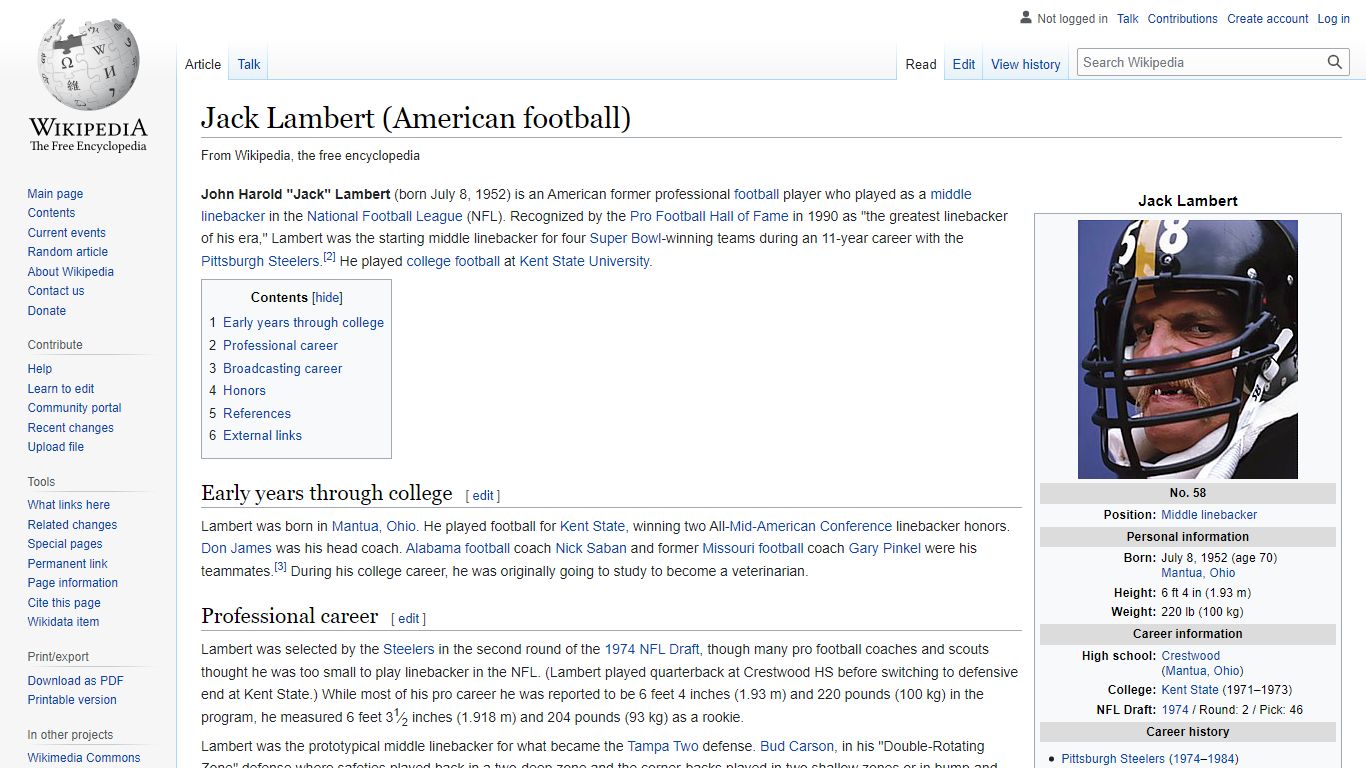Open Crestwood high school link in infobox

coord(1191,656)
